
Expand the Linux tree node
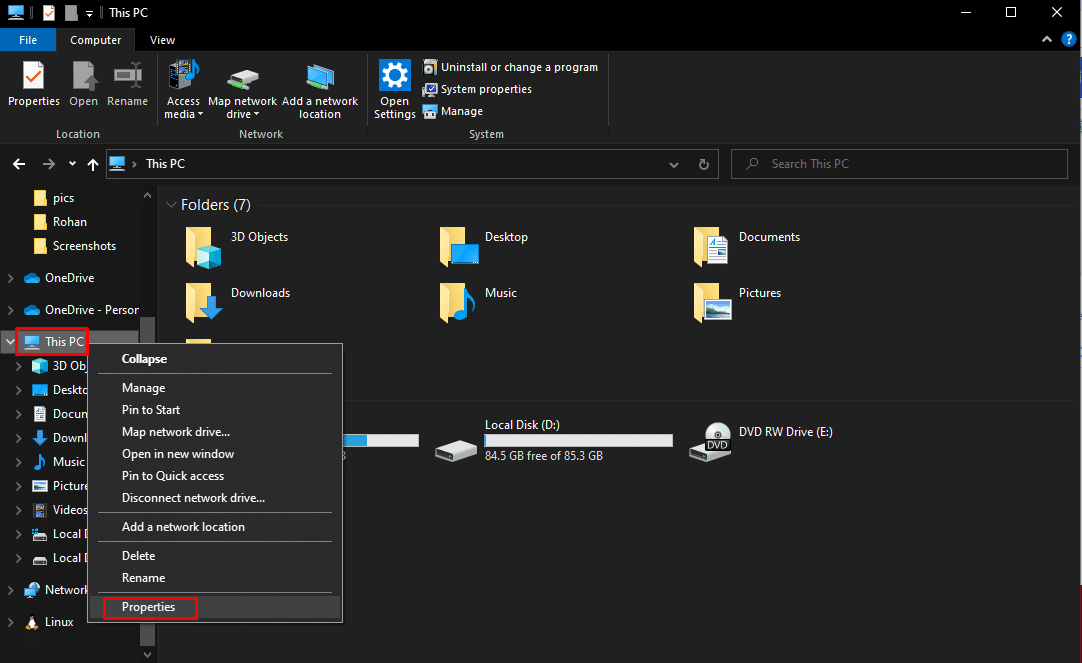(10, 622)
